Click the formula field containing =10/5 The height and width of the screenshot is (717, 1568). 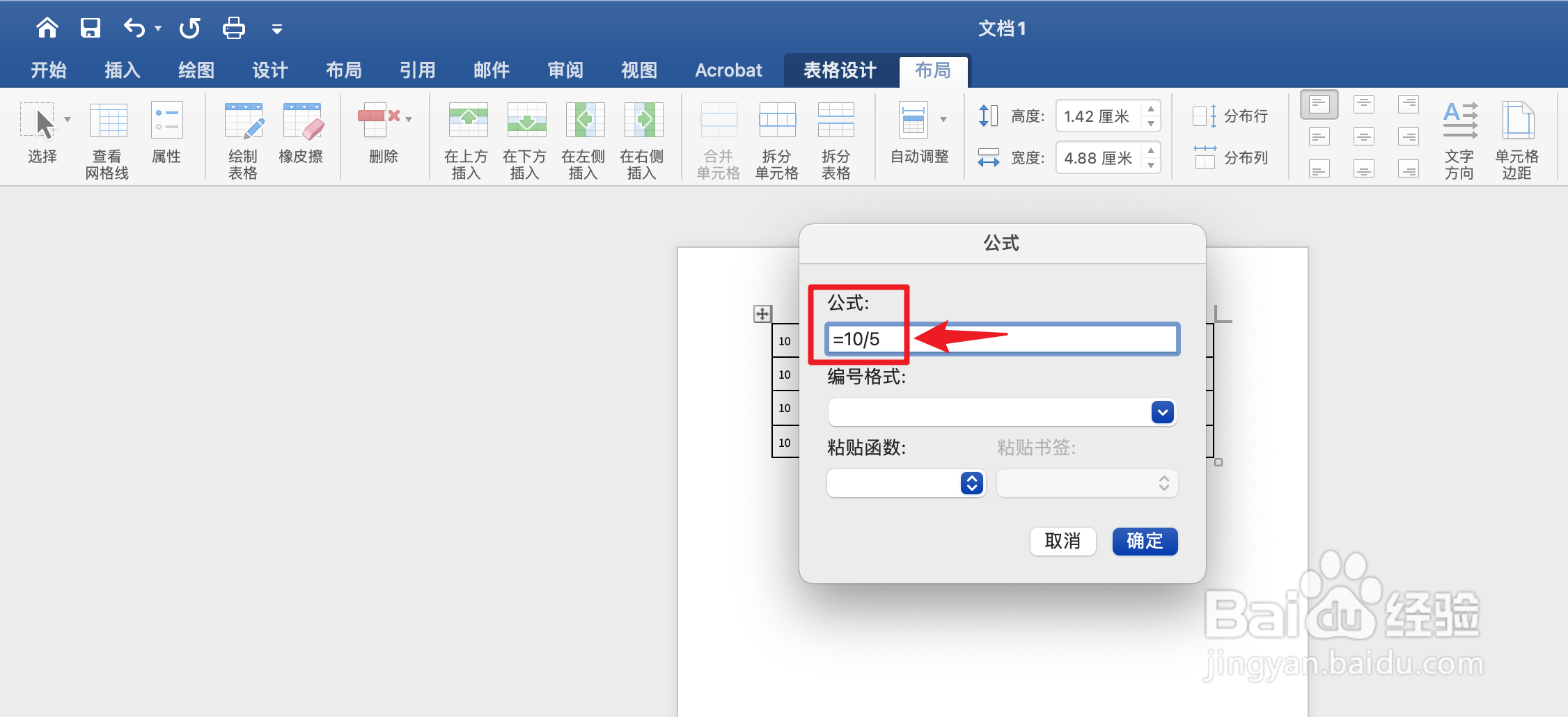(1002, 339)
